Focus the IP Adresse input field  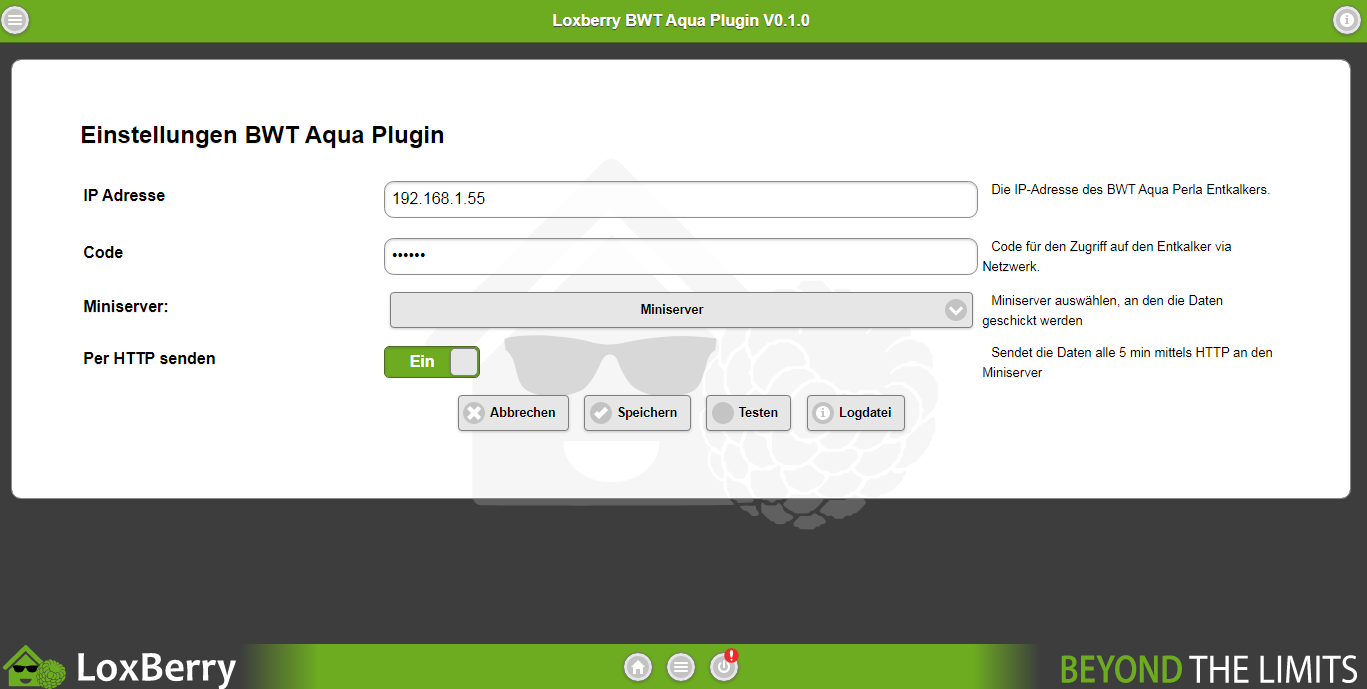point(680,199)
